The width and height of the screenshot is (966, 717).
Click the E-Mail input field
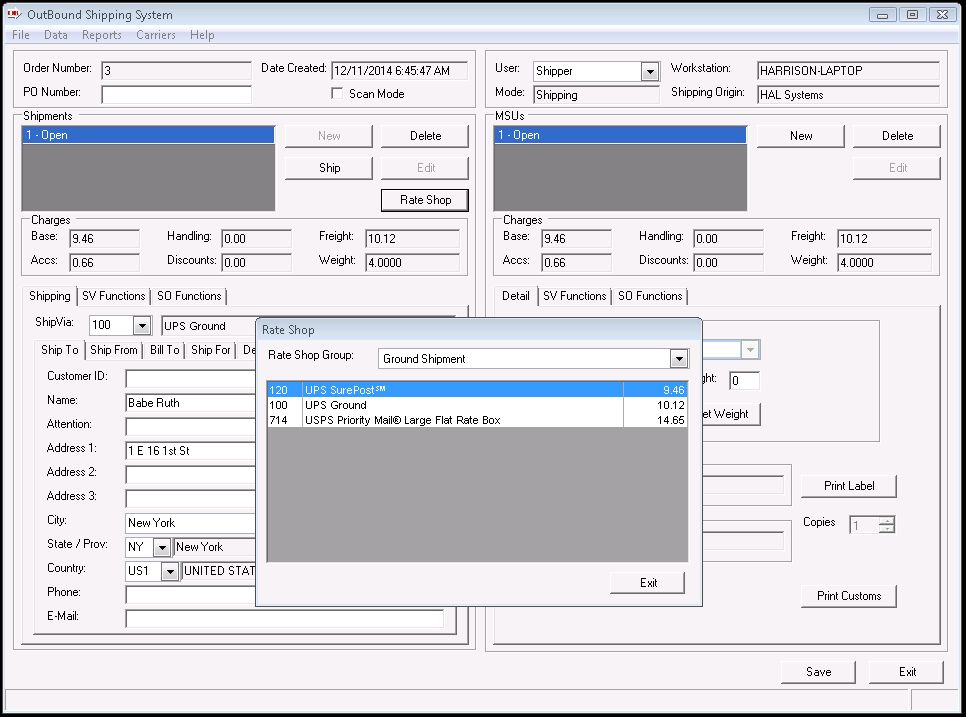(x=285, y=618)
